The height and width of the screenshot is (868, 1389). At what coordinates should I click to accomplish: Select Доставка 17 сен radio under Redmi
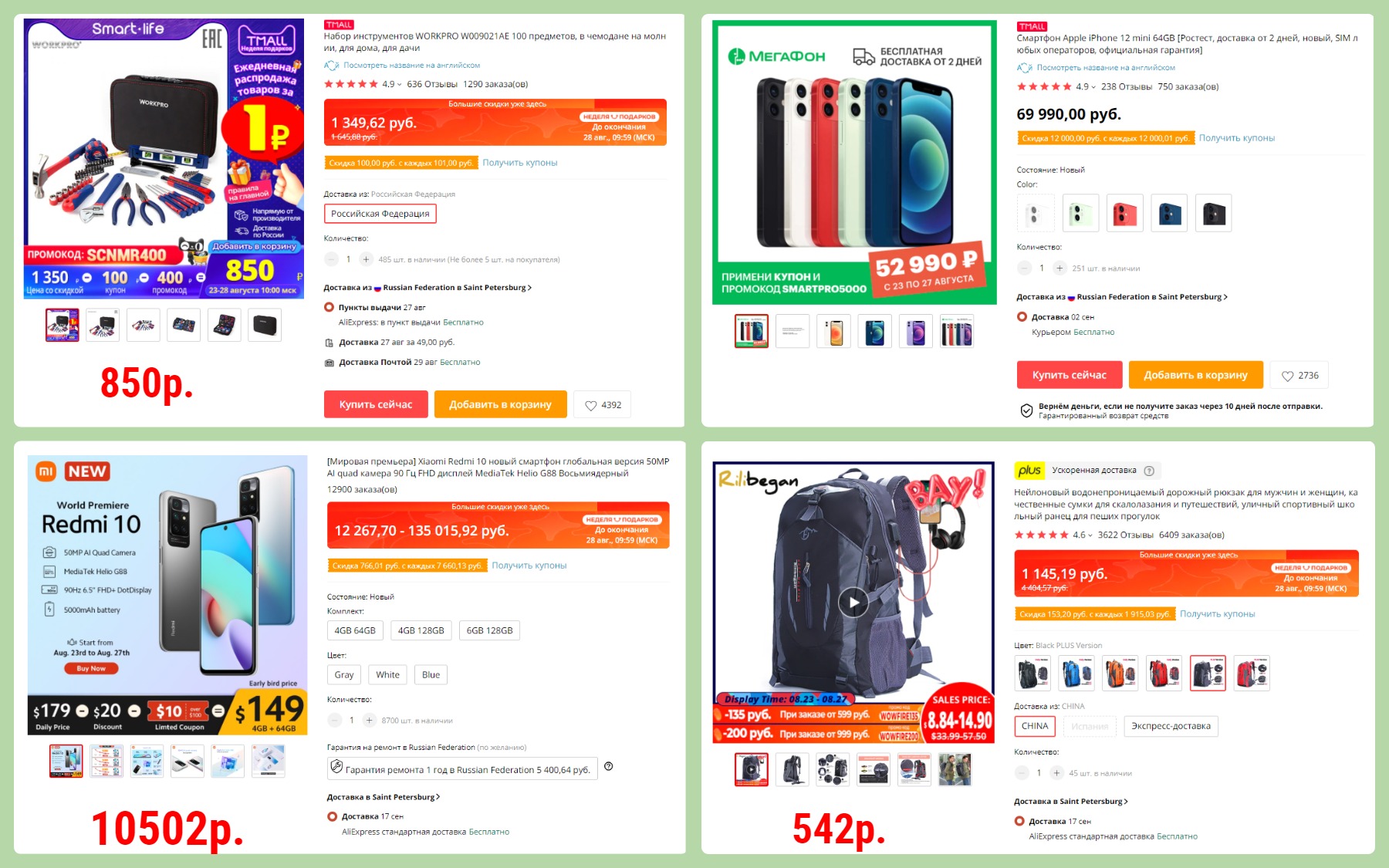tap(333, 816)
